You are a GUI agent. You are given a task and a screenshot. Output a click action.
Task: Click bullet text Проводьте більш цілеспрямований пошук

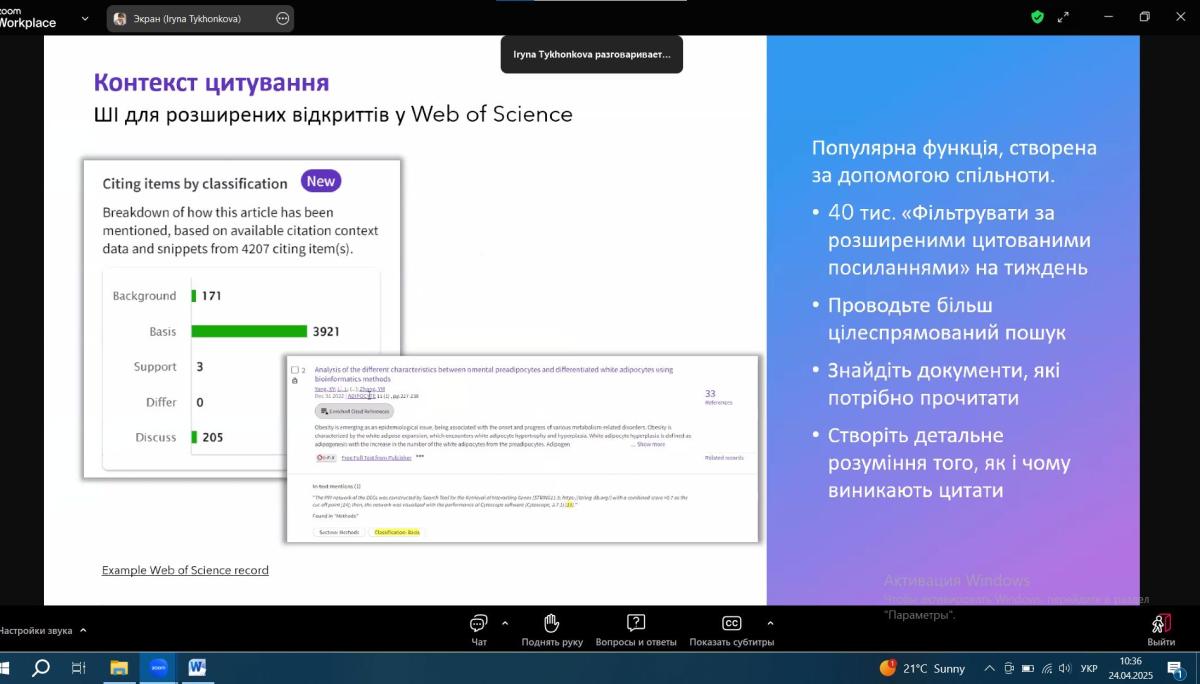tap(947, 318)
